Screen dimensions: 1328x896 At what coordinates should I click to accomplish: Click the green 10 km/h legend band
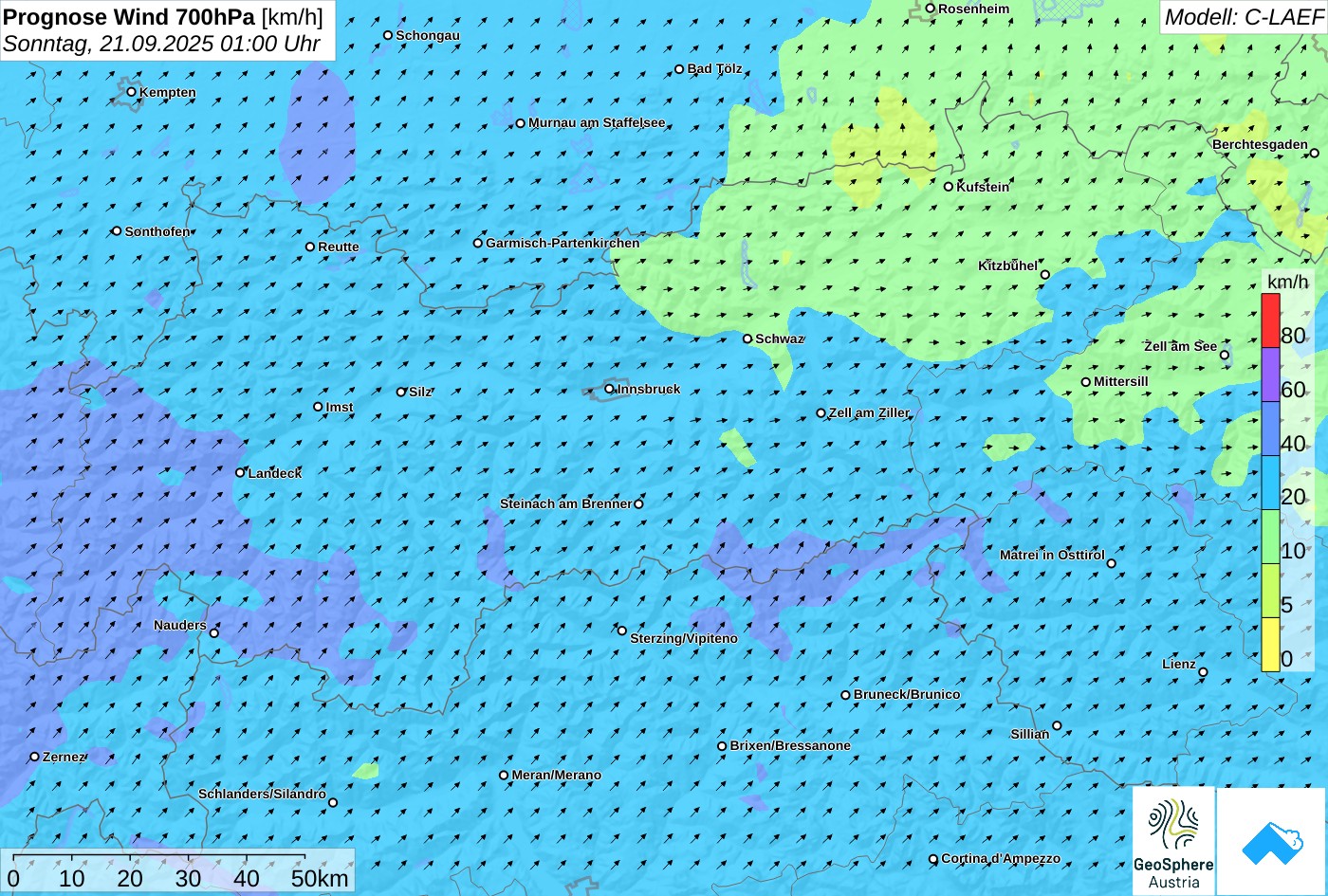coord(1270,538)
